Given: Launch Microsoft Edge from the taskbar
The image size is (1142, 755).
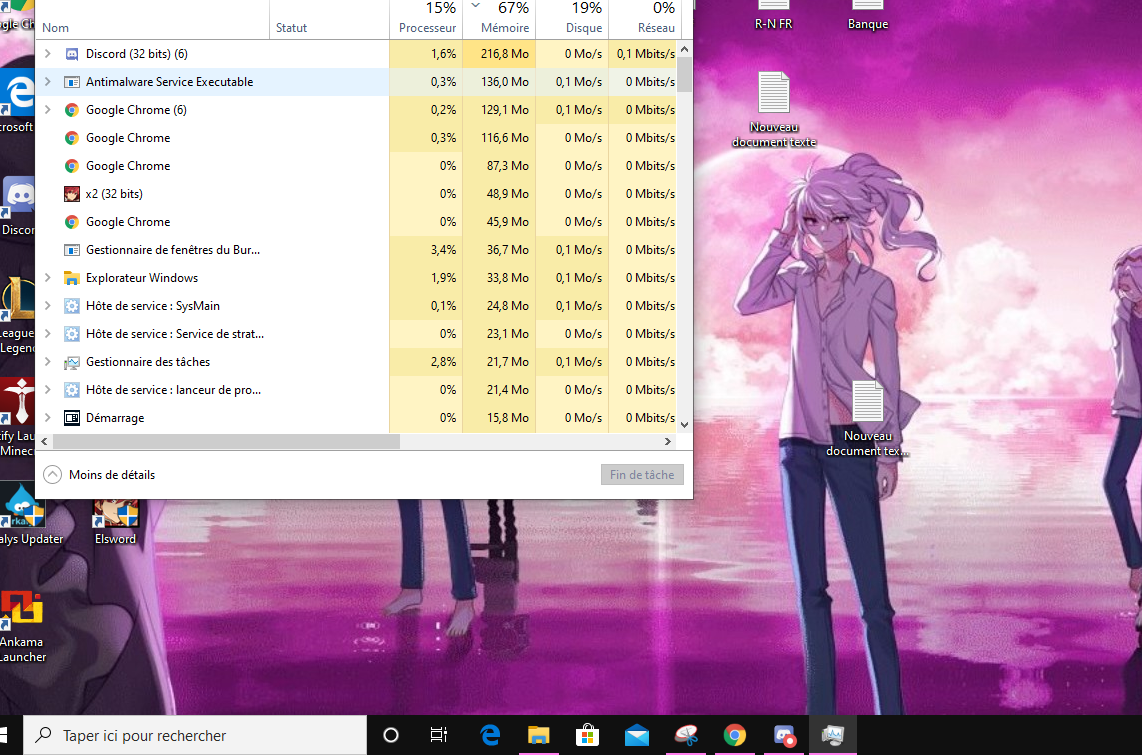Looking at the screenshot, I should [491, 735].
